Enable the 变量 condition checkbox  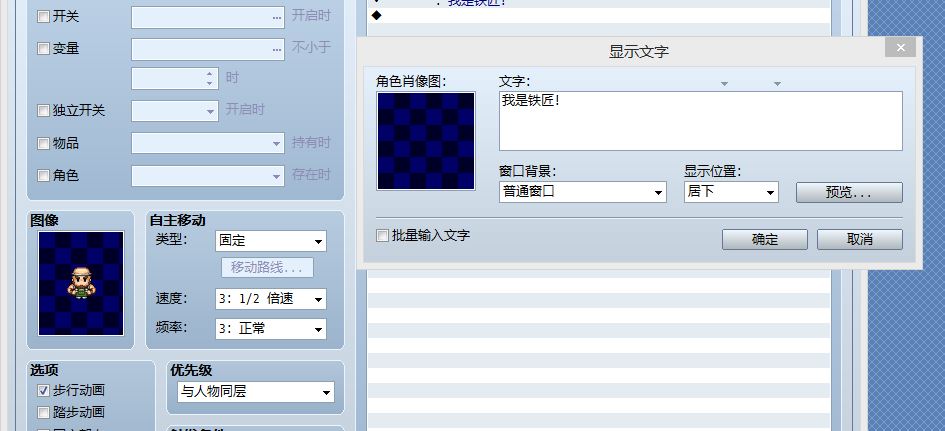point(43,49)
